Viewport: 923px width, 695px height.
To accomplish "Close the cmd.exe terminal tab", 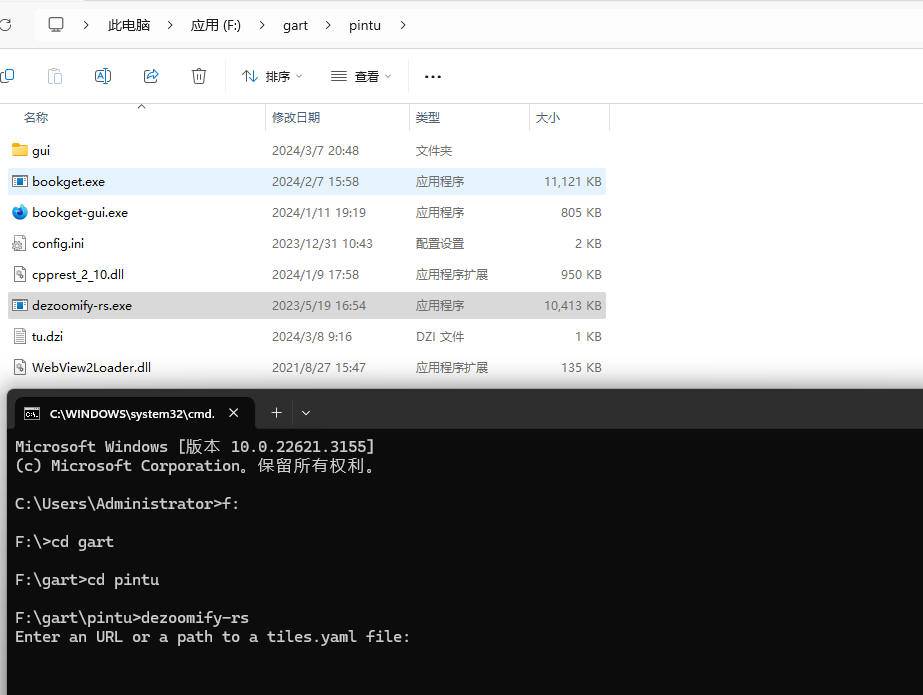I will tap(234, 412).
